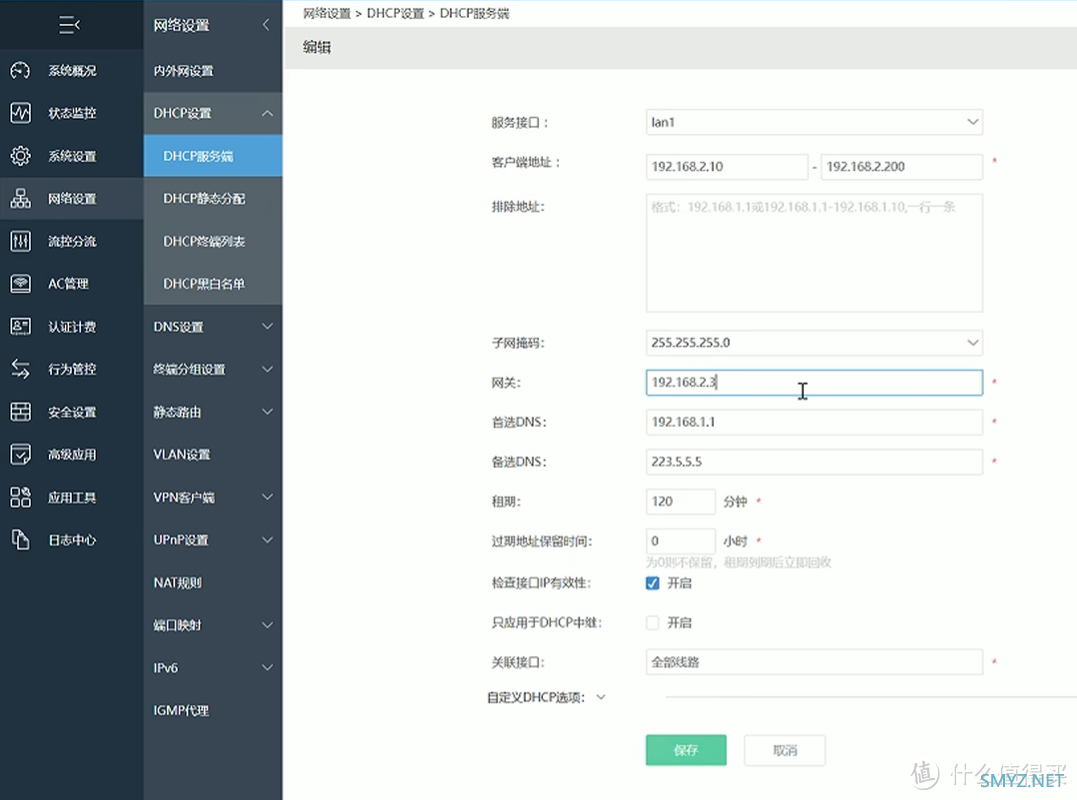This screenshot has height=800, width=1077.
Task: Open DHCP终端列表 menu item
Action: 213,241
